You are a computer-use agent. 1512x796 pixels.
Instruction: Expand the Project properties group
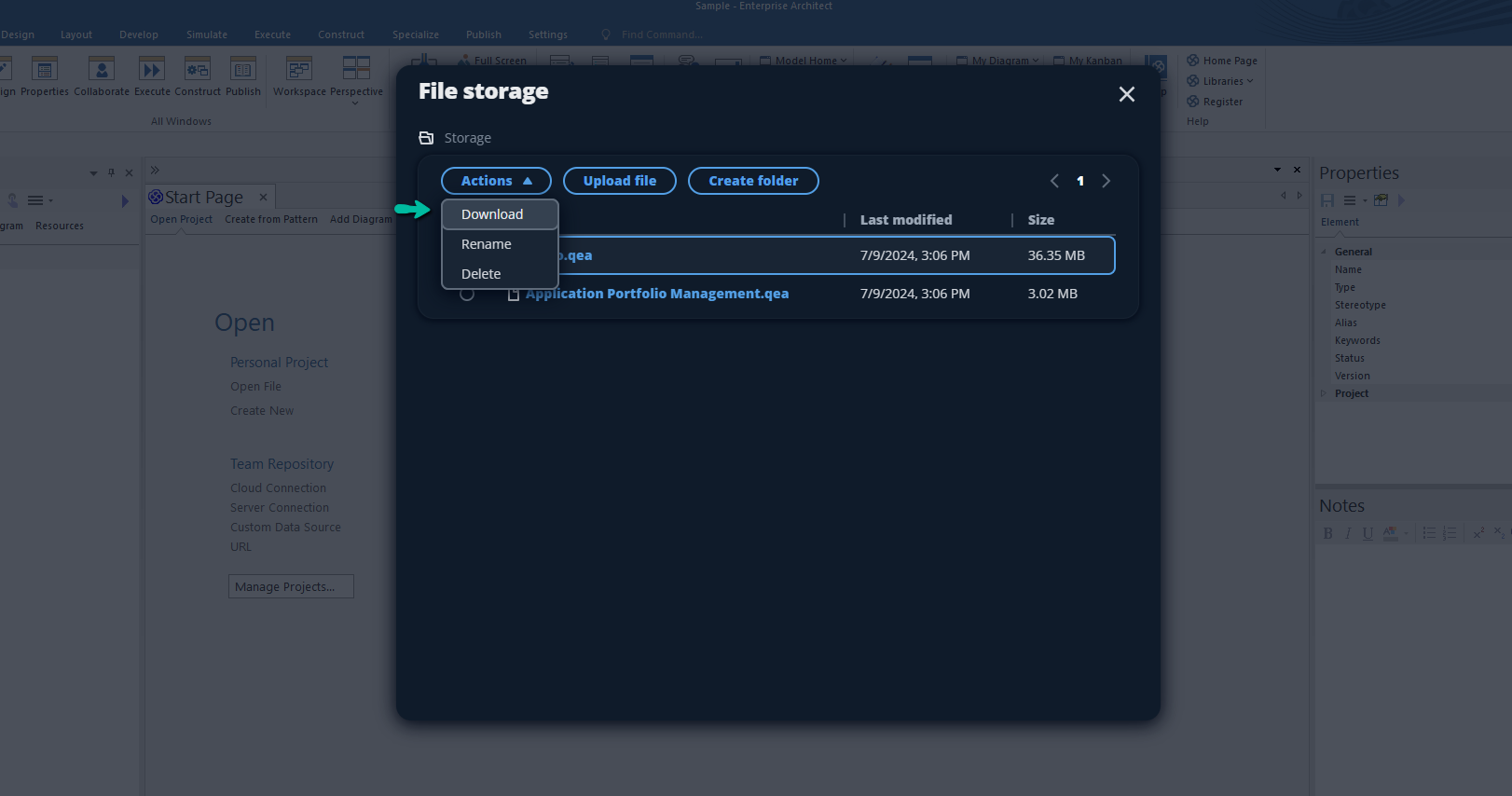[x=1323, y=393]
